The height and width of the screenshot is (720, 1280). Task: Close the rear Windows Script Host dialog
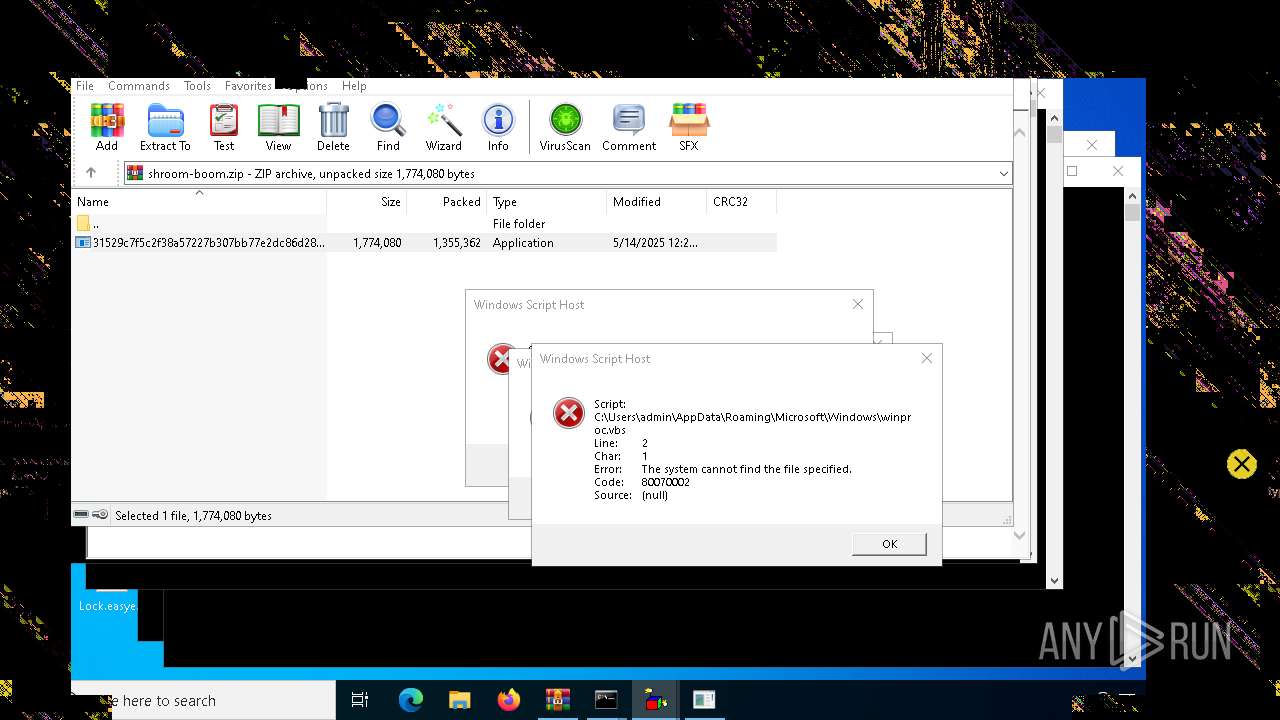[858, 304]
